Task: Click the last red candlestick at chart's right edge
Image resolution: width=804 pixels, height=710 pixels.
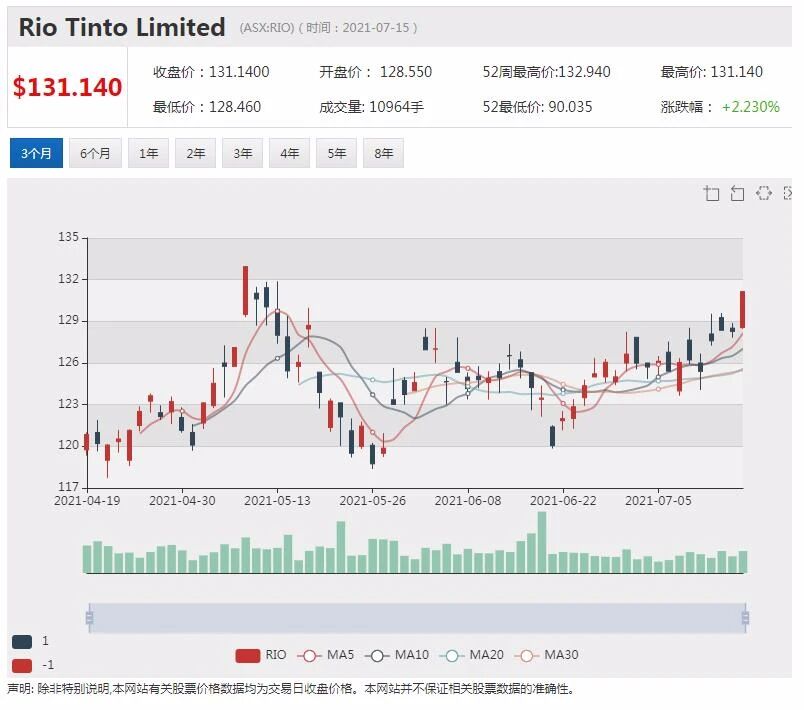Action: point(742,309)
